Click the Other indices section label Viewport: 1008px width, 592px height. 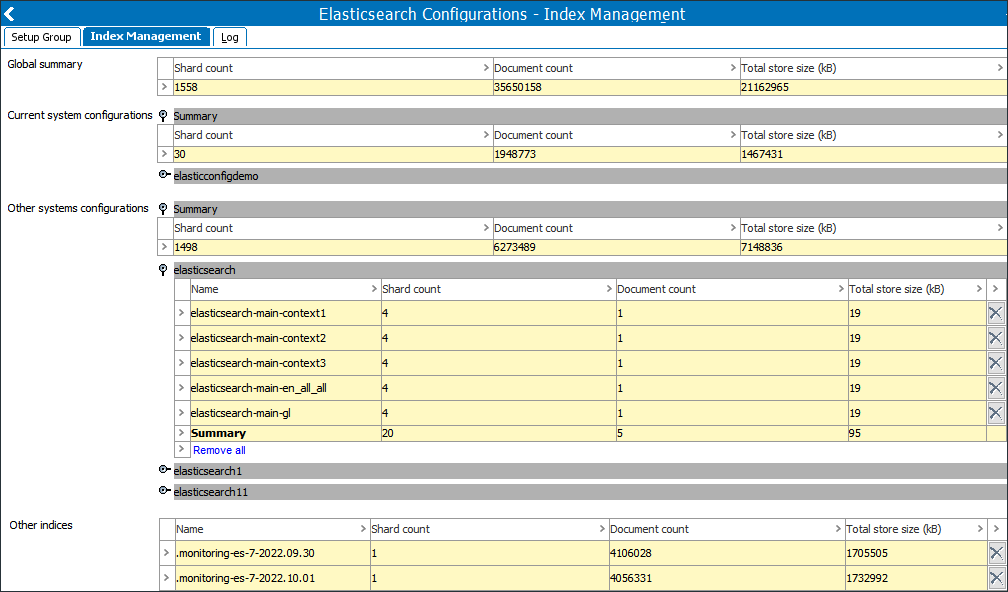[41, 525]
